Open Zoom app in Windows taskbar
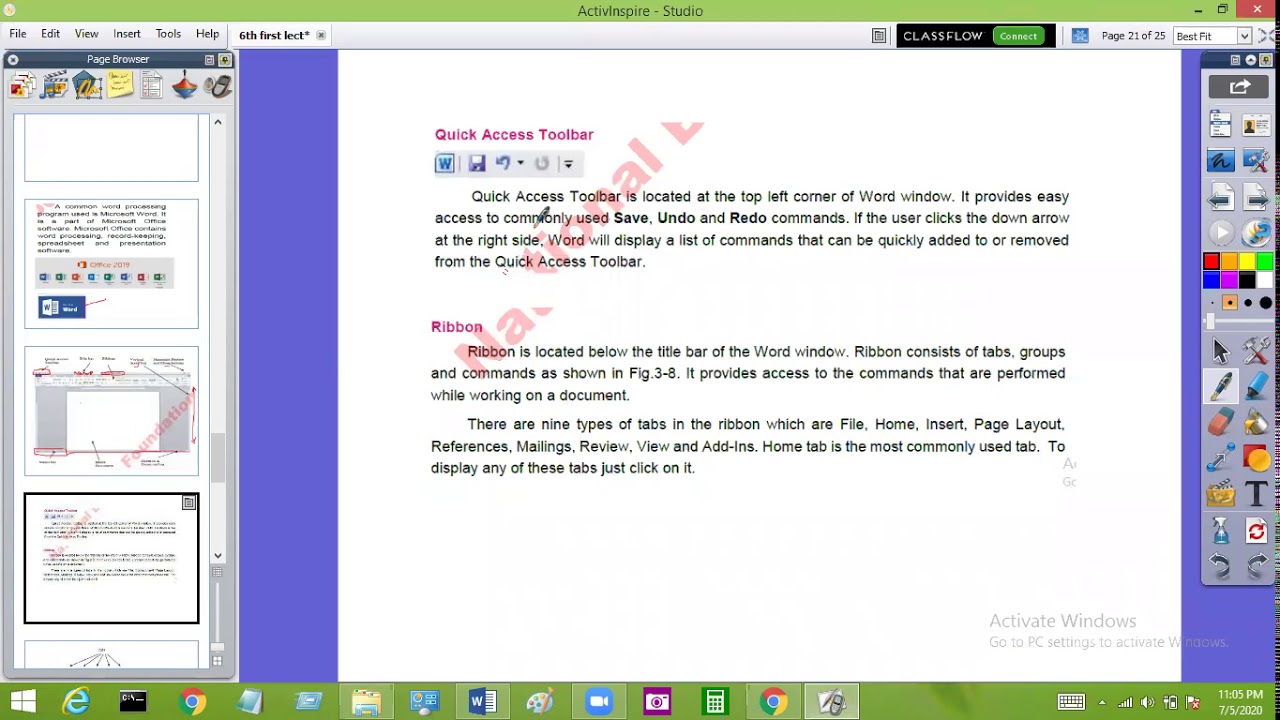Image resolution: width=1280 pixels, height=720 pixels. pyautogui.click(x=598, y=702)
